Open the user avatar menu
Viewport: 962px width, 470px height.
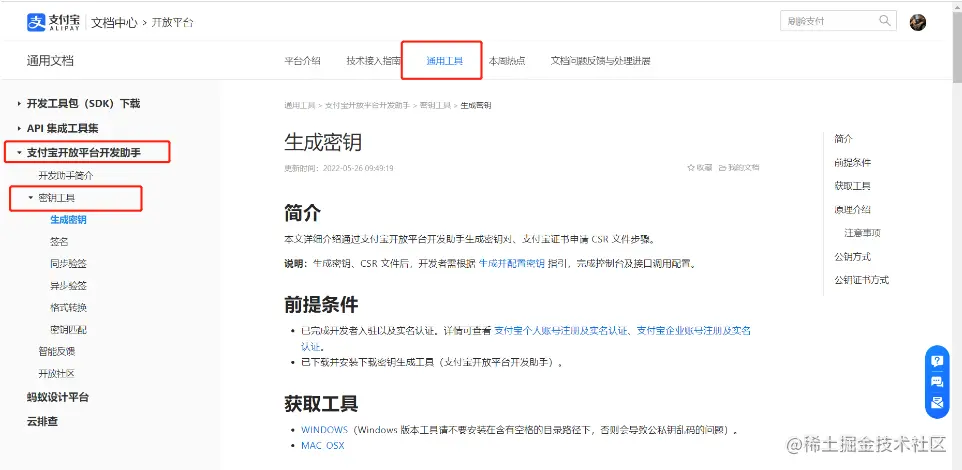918,22
